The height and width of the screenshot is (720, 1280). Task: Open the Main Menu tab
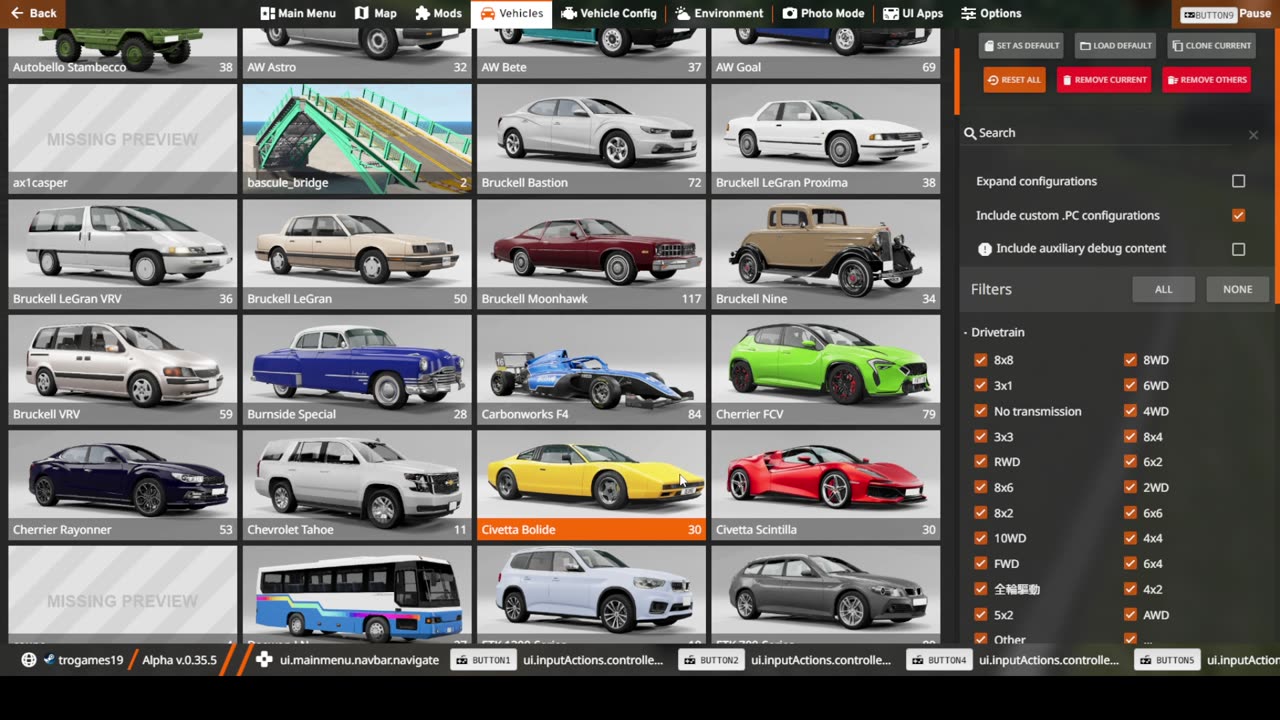(x=298, y=13)
